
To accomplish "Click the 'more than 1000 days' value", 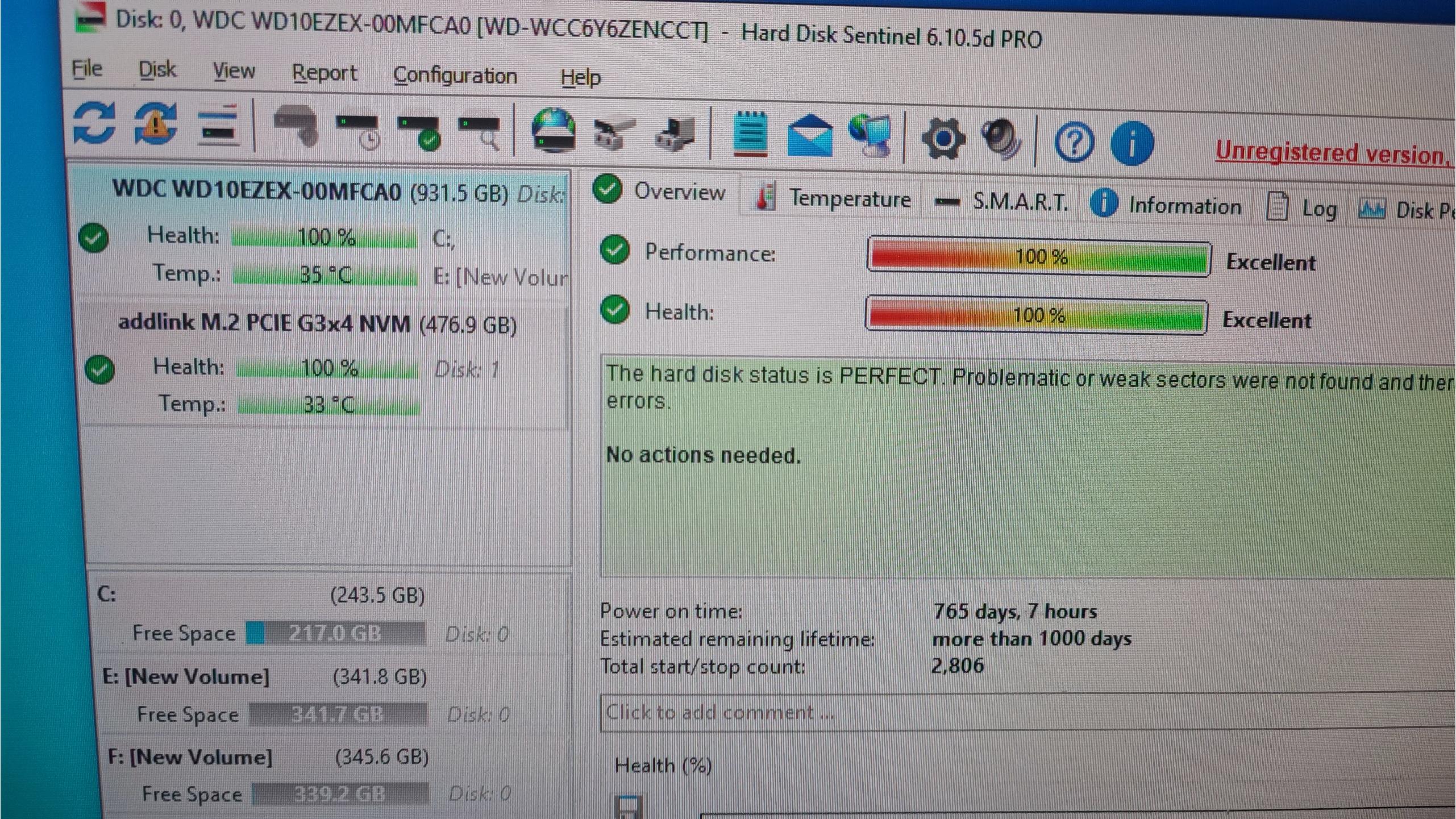I will tap(1031, 639).
